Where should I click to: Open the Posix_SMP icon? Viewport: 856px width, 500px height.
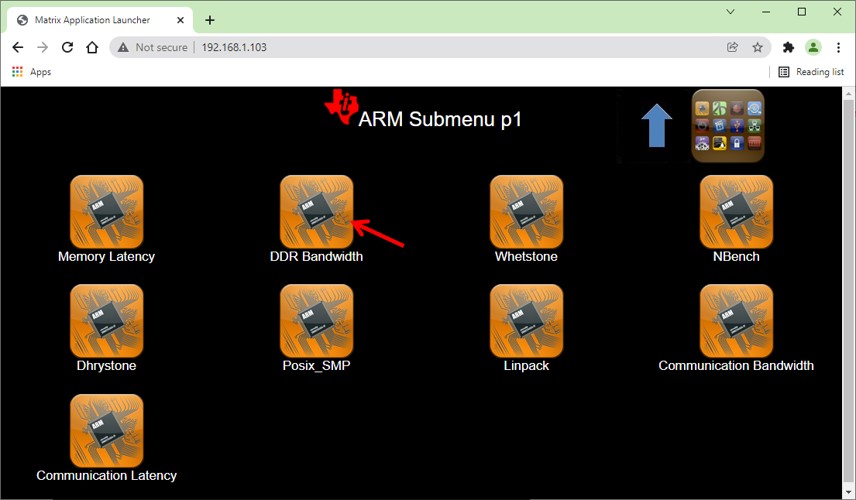(316, 321)
